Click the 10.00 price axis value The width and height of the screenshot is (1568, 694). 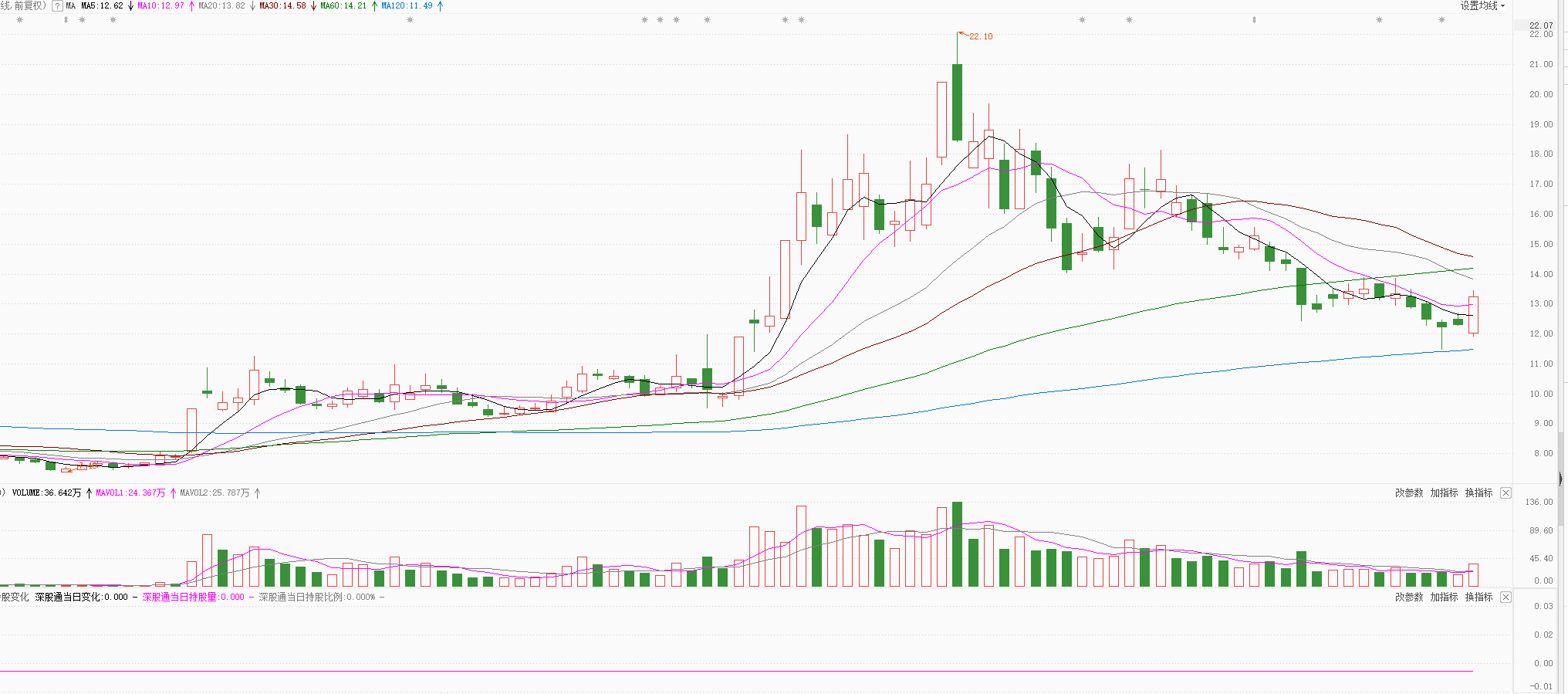click(1542, 394)
